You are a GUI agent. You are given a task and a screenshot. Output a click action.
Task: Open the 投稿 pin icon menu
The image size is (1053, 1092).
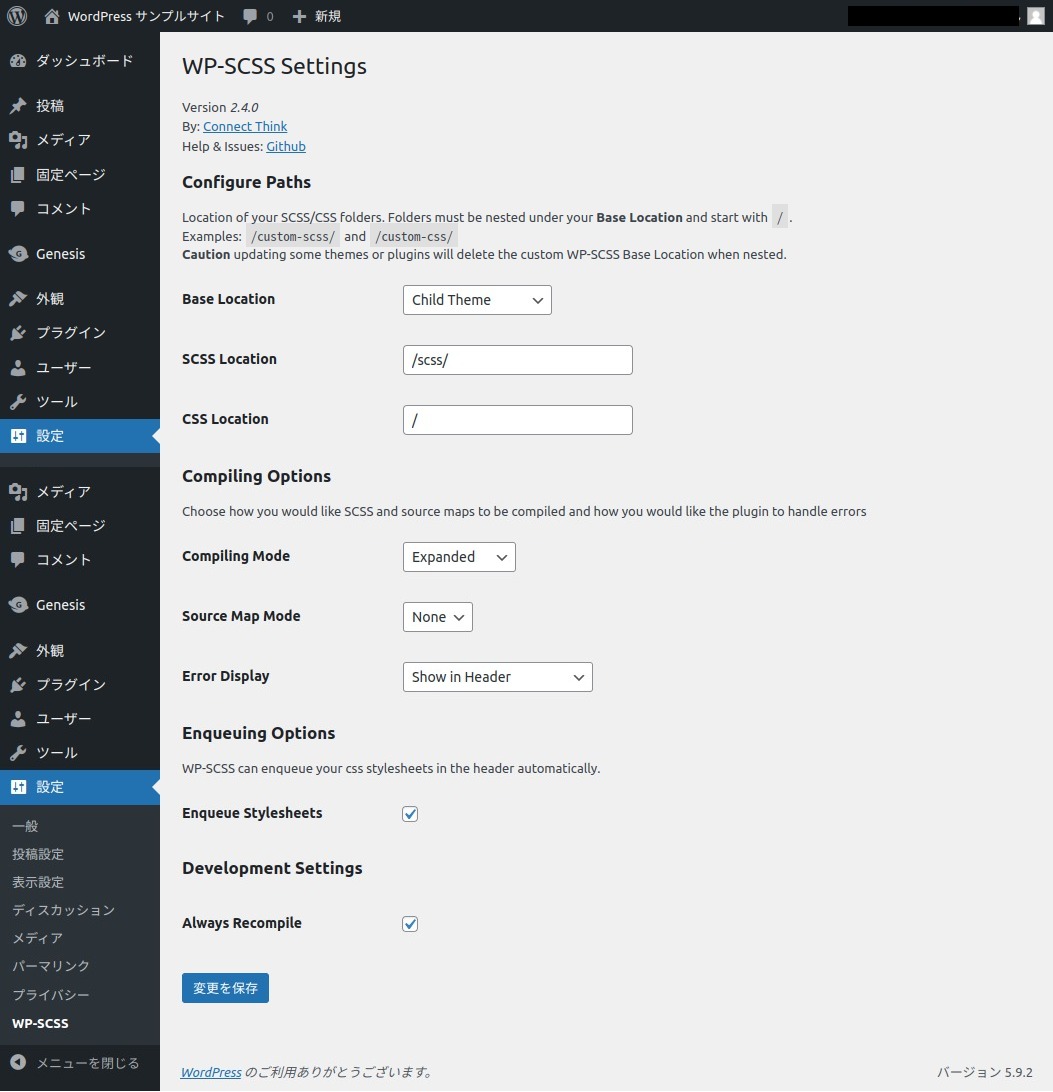[x=18, y=106]
